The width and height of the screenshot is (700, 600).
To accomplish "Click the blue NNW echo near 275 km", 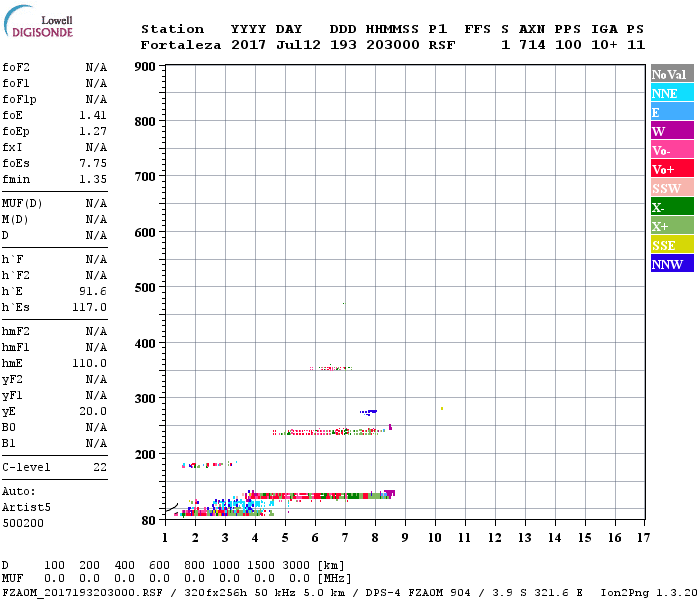I will pos(369,412).
